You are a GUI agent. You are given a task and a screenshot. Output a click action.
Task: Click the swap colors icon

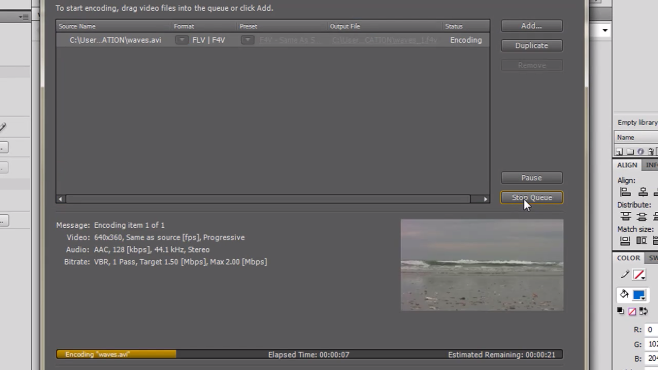[x=643, y=311]
